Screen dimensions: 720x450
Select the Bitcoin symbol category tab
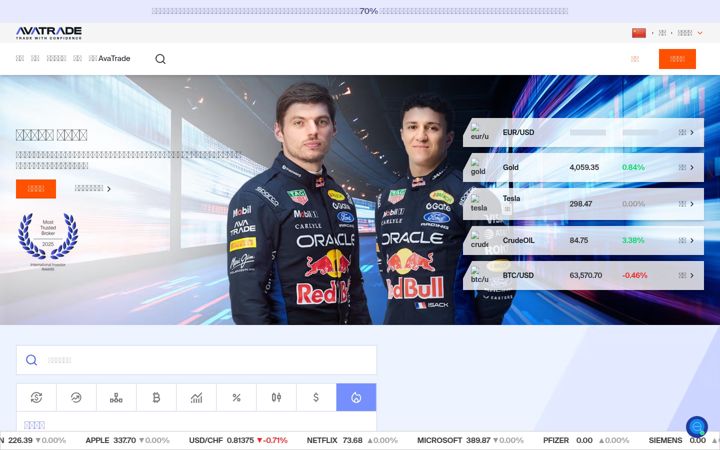click(156, 397)
